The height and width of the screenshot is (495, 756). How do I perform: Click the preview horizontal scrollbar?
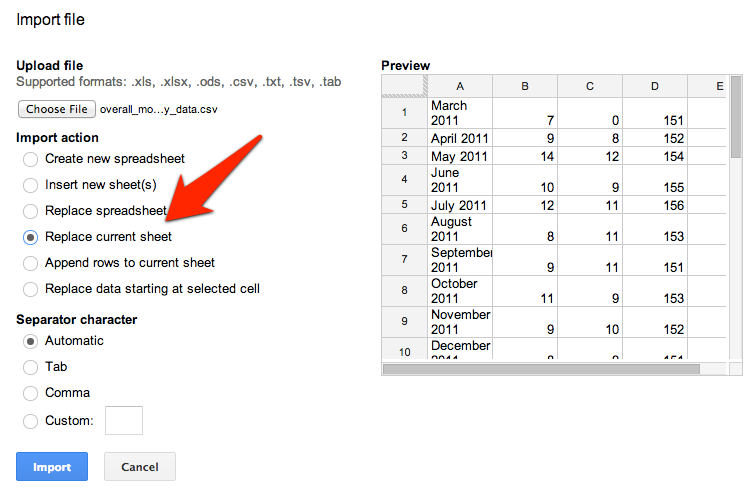point(541,369)
